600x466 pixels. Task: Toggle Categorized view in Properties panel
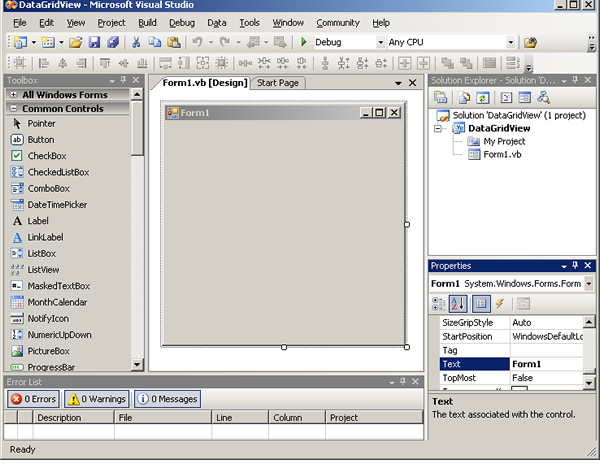[438, 304]
